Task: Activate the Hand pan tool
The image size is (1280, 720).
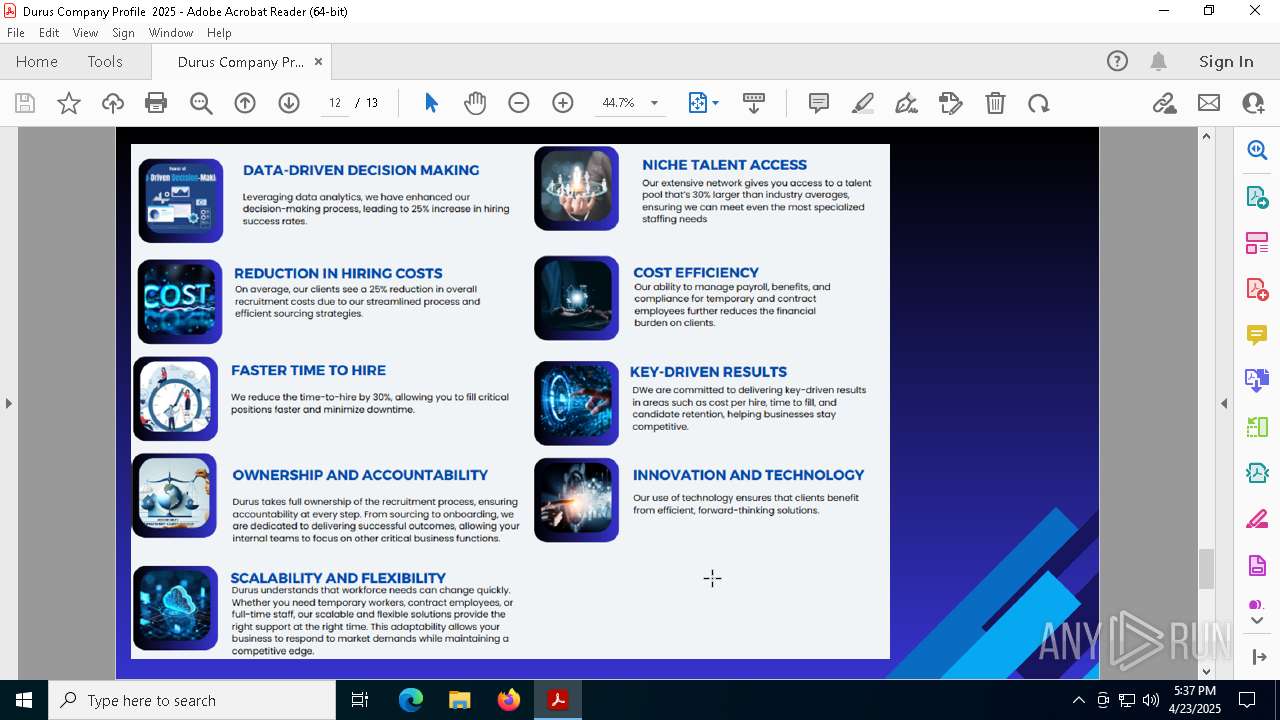Action: coord(475,103)
